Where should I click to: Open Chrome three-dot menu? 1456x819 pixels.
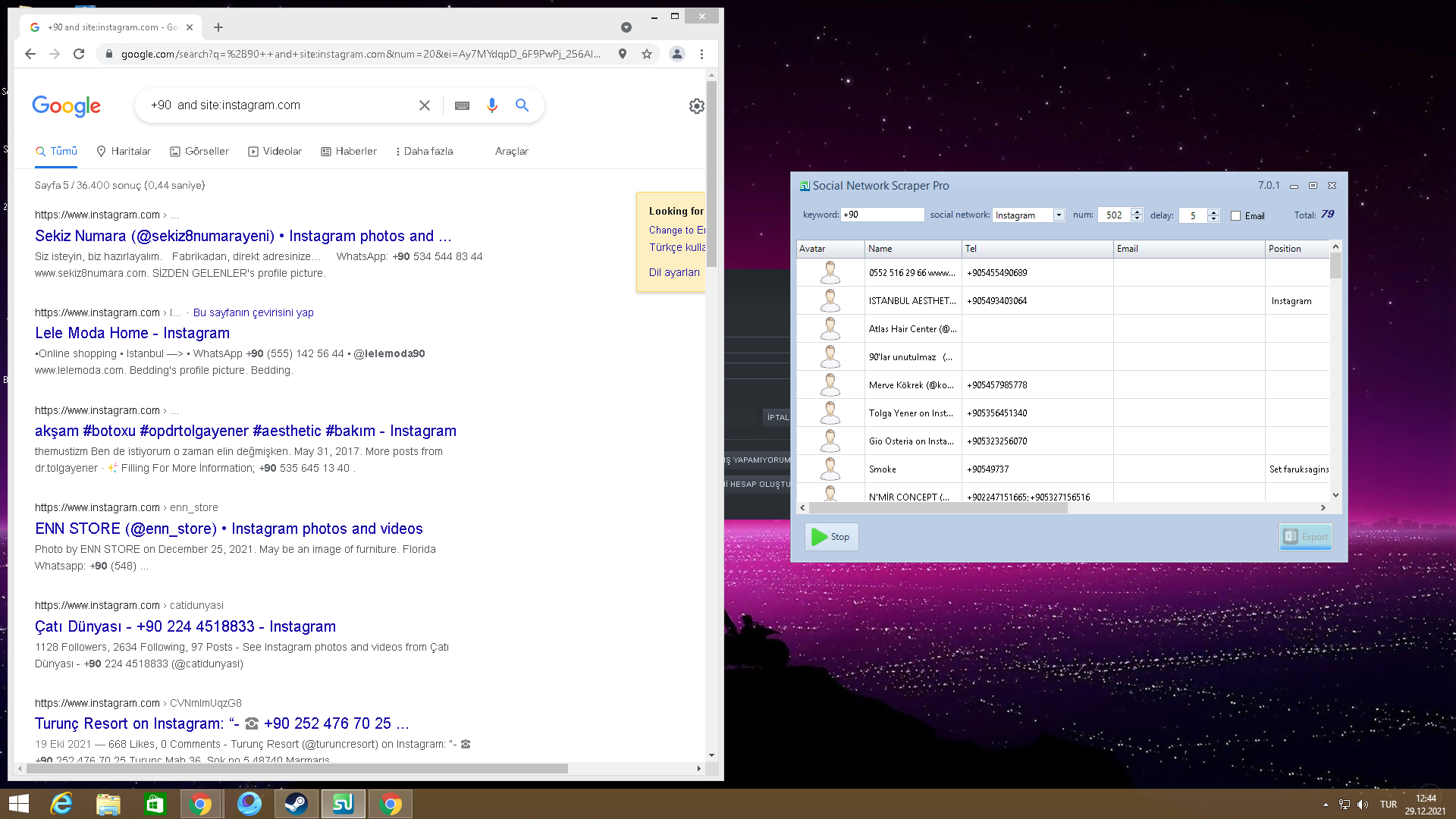701,54
